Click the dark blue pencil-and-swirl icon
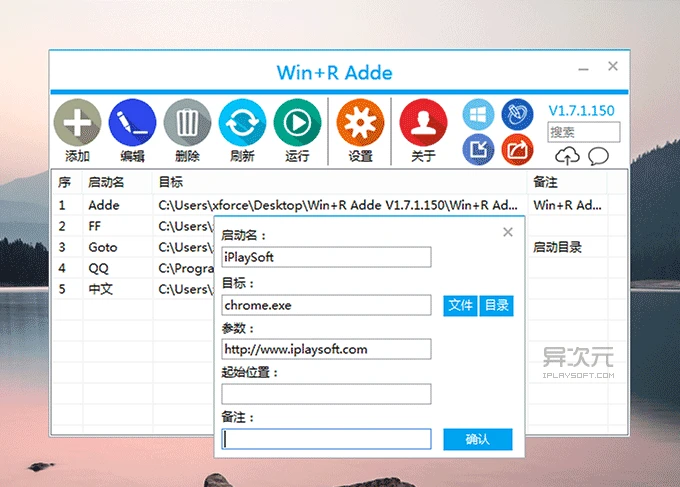This screenshot has height=487, width=680. pos(517,114)
